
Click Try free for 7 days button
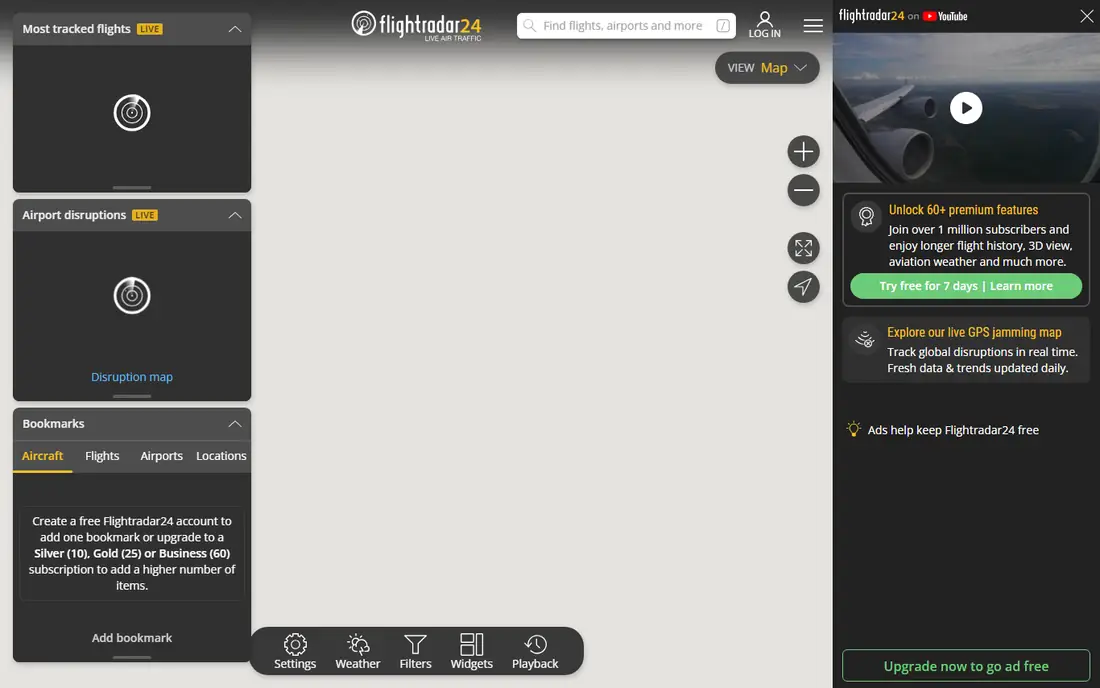(x=966, y=286)
